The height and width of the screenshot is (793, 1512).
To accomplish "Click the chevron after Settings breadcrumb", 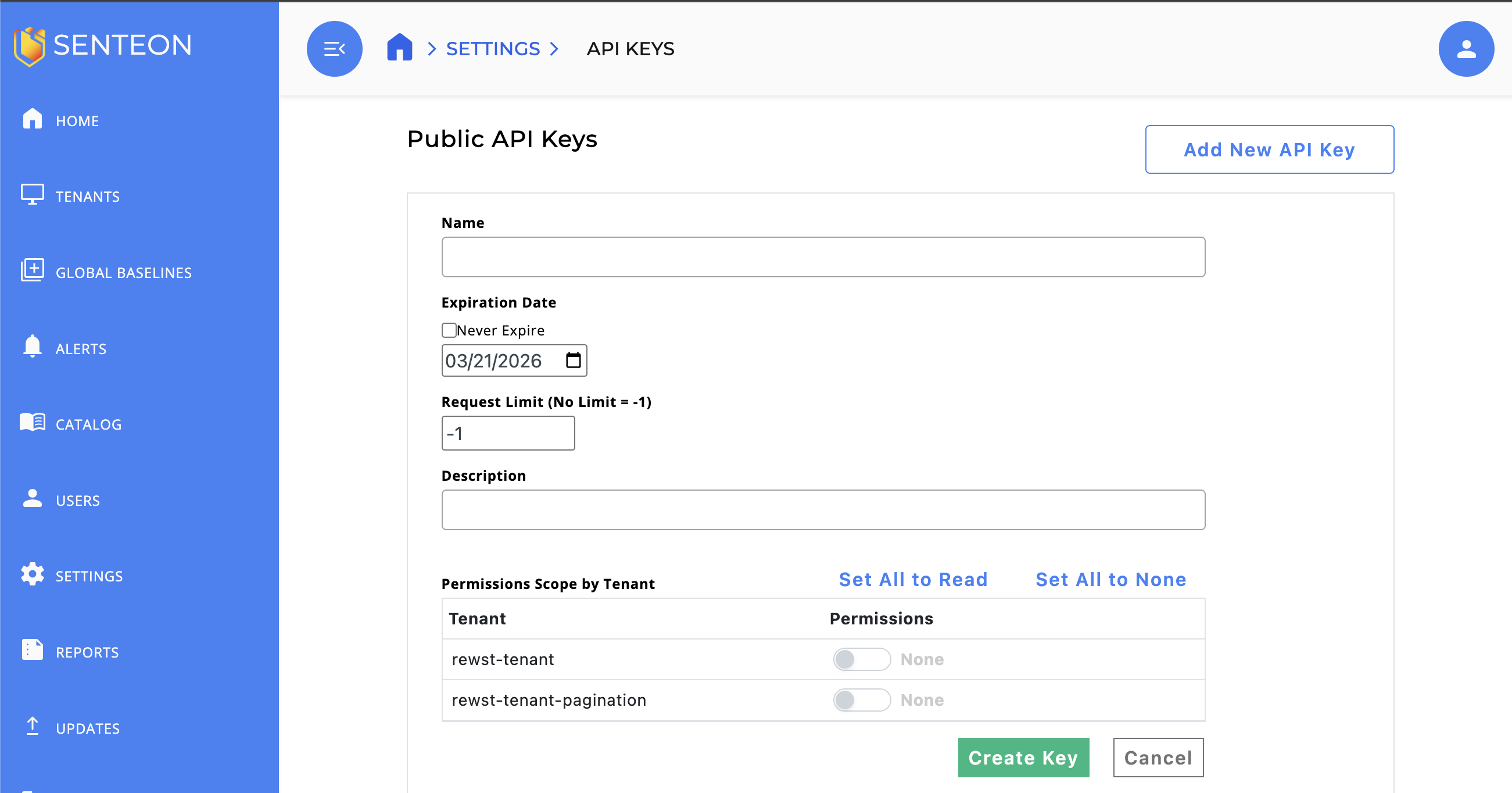I will pyautogui.click(x=554, y=49).
